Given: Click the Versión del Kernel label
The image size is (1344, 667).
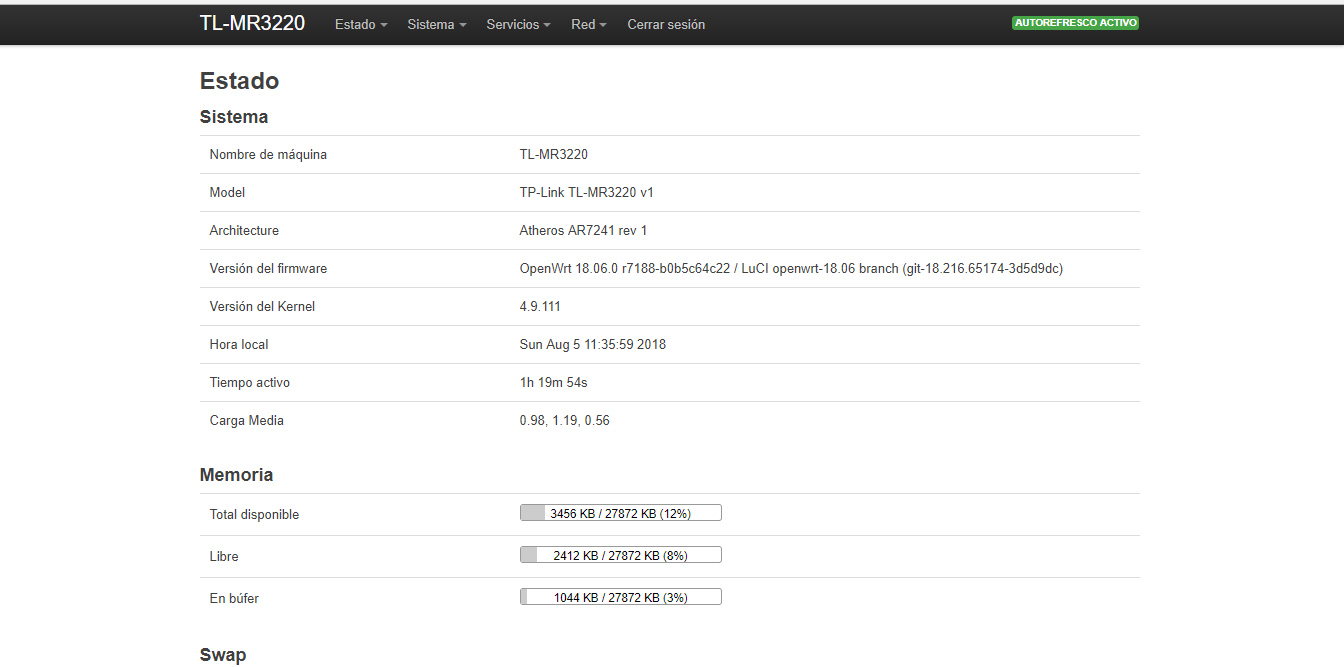Looking at the screenshot, I should pyautogui.click(x=262, y=306).
